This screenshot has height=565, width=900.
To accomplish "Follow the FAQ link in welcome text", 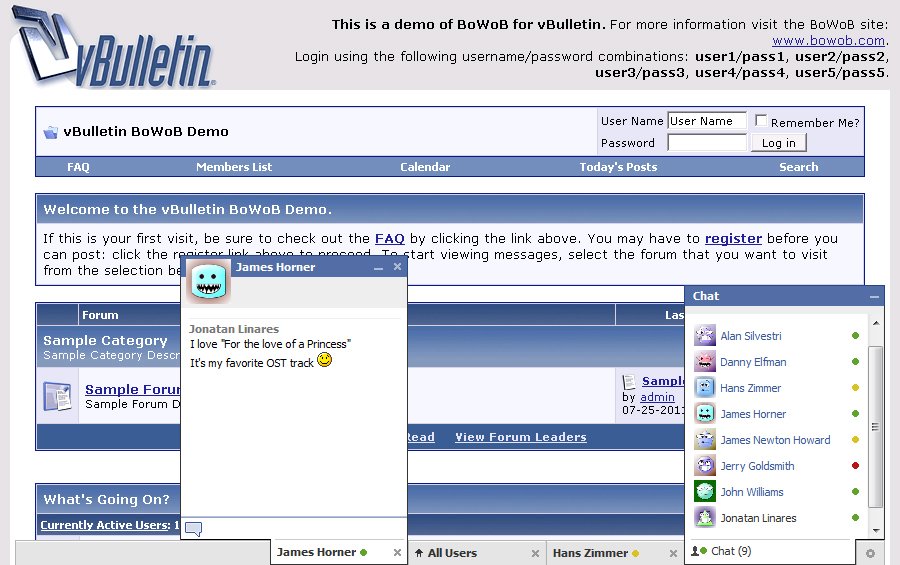I will click(390, 238).
